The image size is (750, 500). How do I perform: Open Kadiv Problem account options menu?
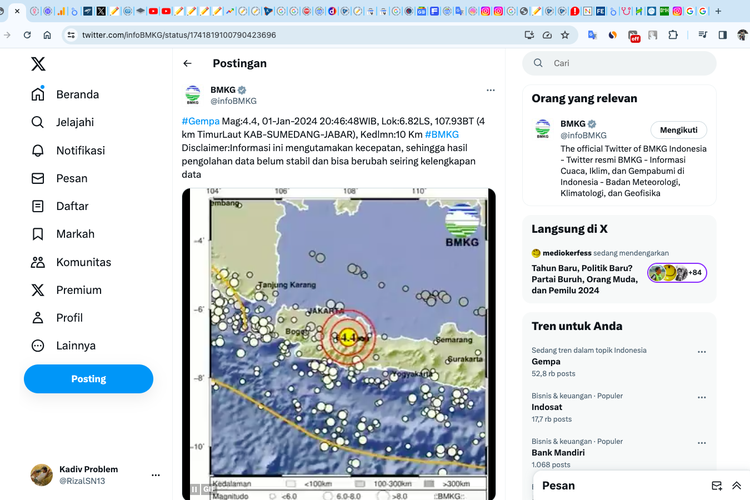pyautogui.click(x=155, y=475)
